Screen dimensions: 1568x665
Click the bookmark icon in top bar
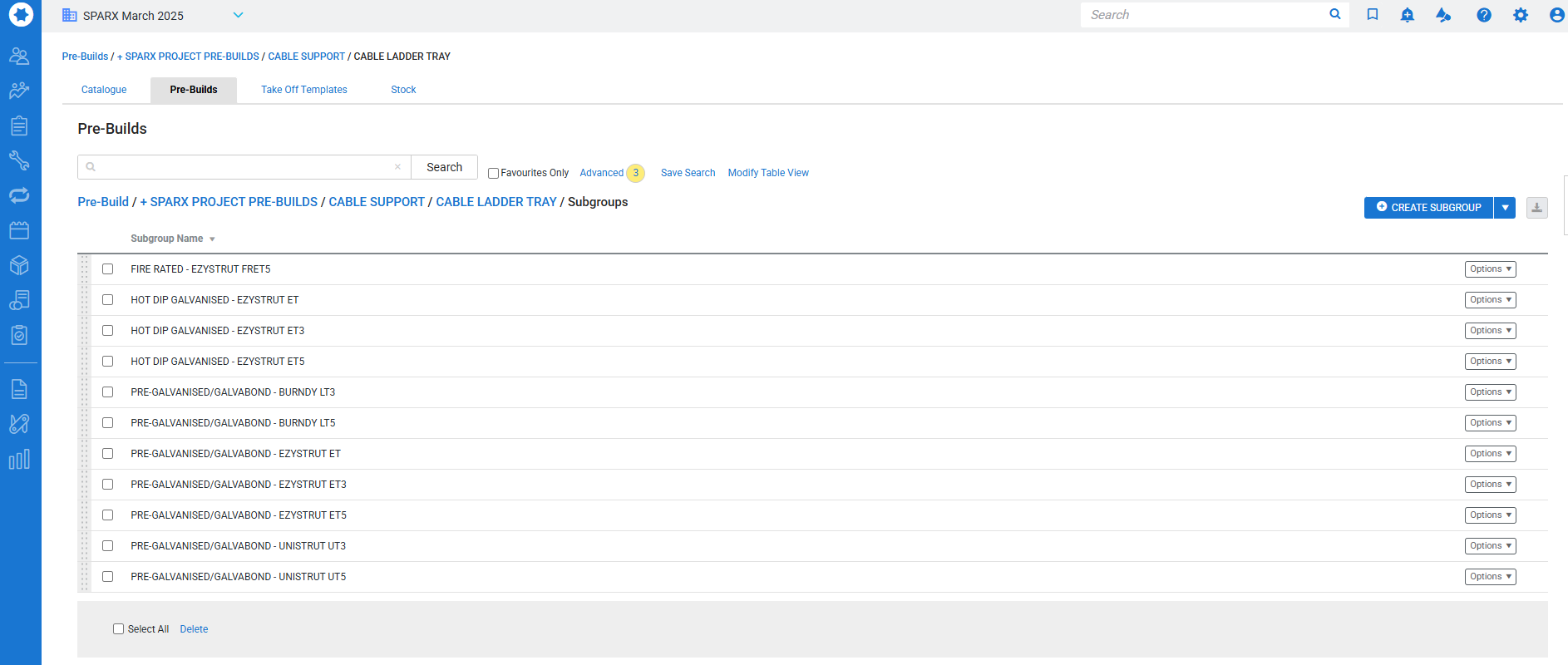coord(1373,15)
